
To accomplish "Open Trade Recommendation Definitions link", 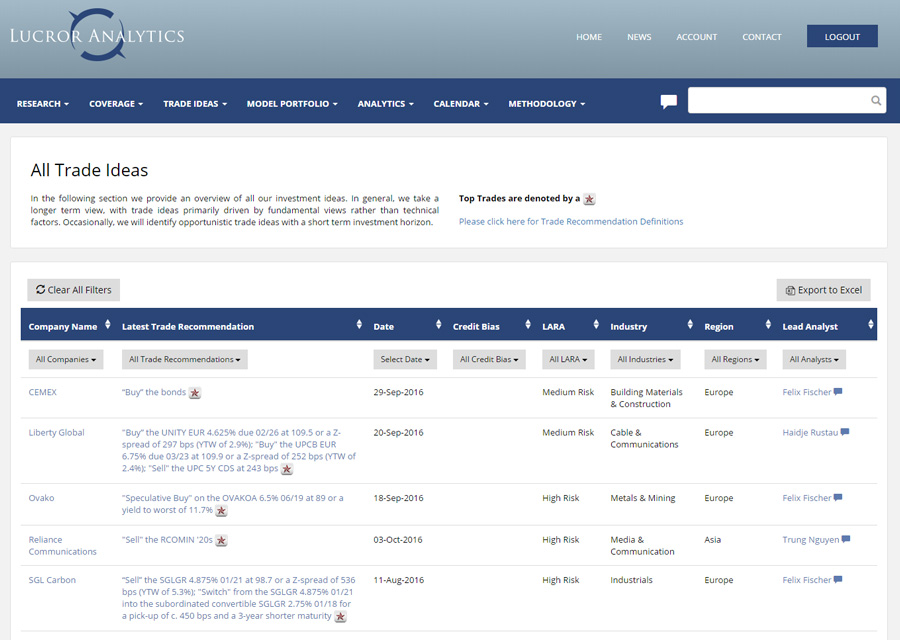I will click(x=571, y=222).
